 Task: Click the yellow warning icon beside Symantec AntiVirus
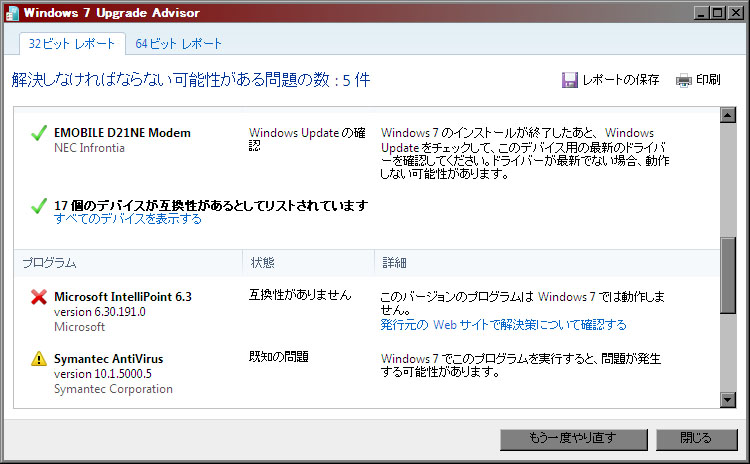(x=39, y=358)
